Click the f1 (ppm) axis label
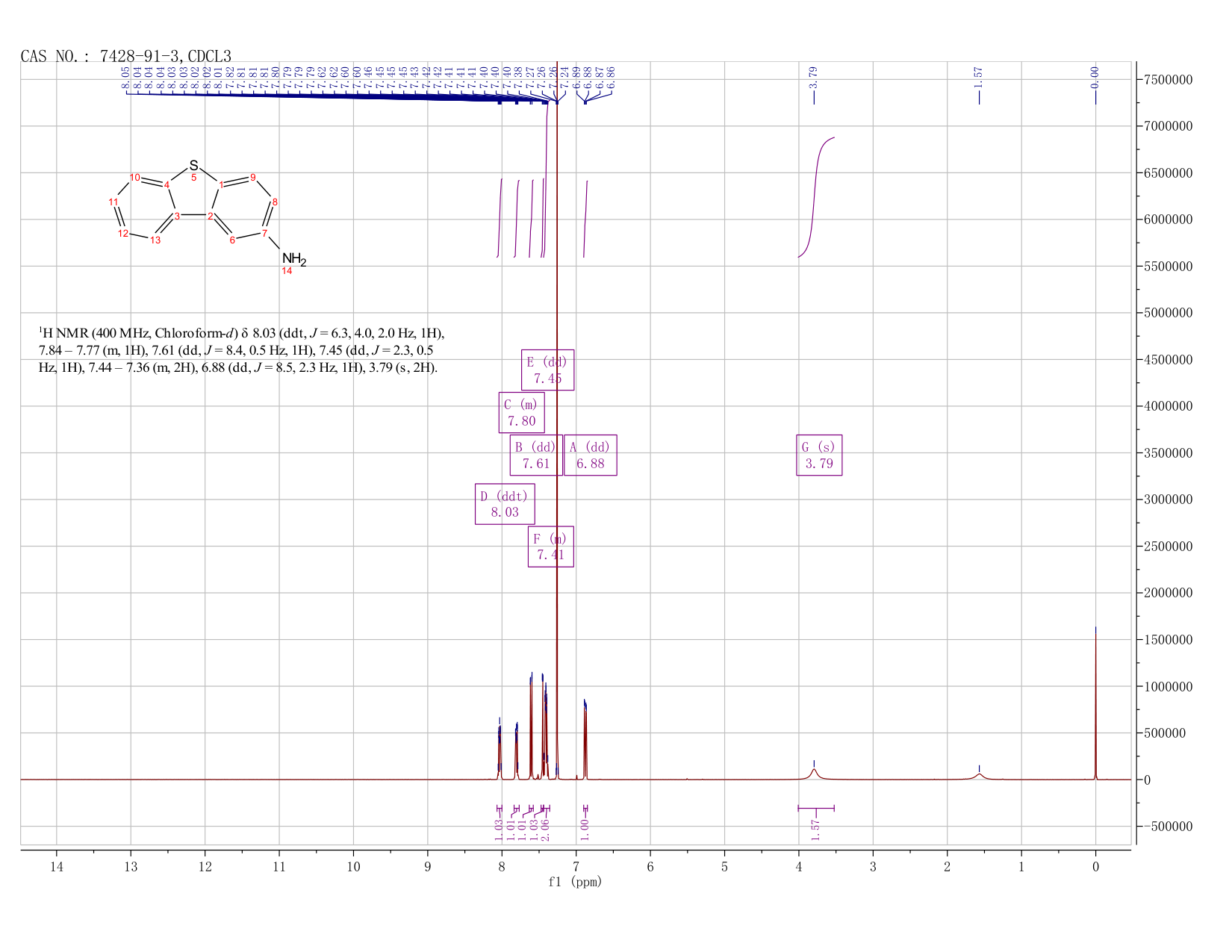 point(575,882)
